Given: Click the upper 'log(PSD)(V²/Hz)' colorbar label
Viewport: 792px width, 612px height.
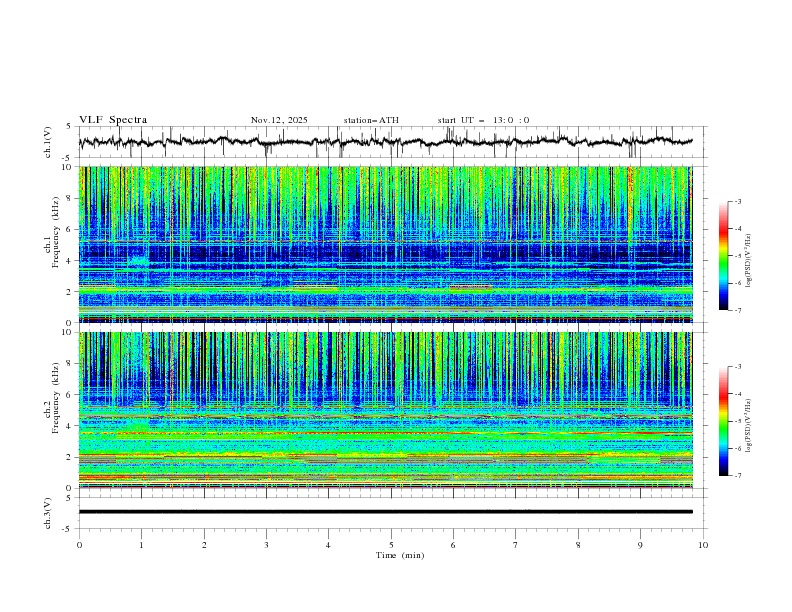Looking at the screenshot, I should tap(748, 261).
